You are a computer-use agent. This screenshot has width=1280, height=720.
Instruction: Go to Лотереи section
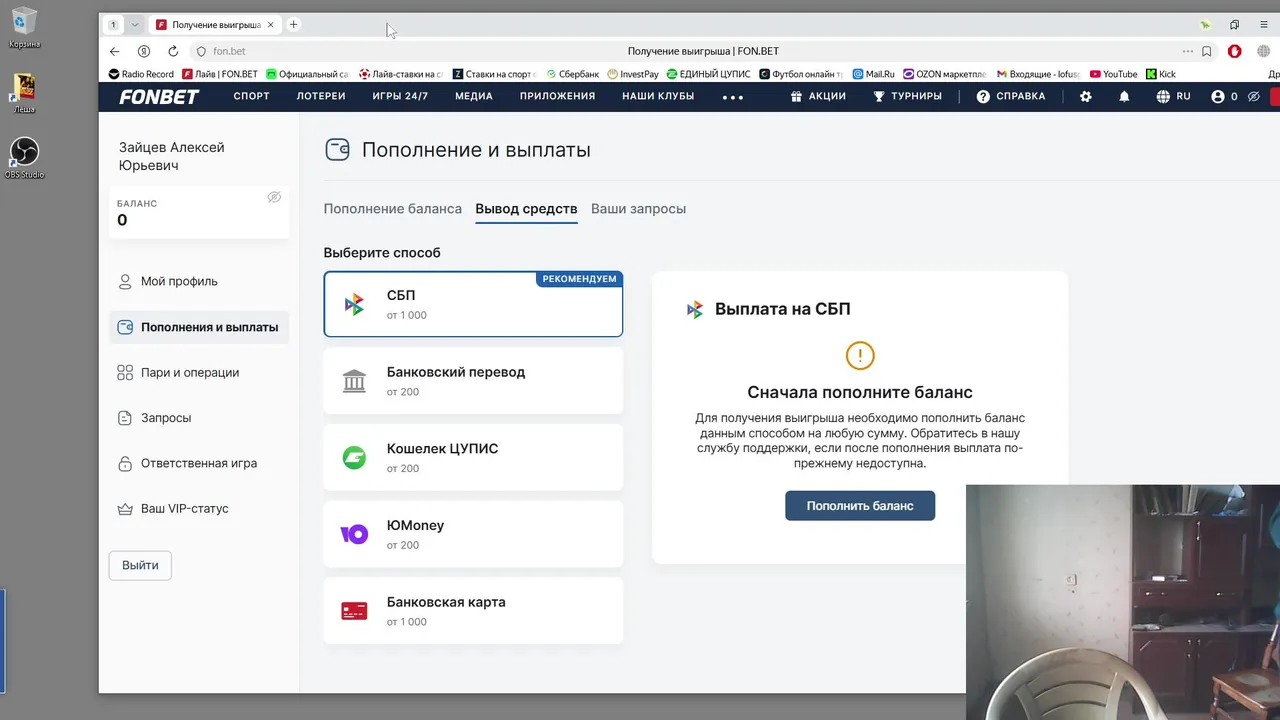[321, 97]
